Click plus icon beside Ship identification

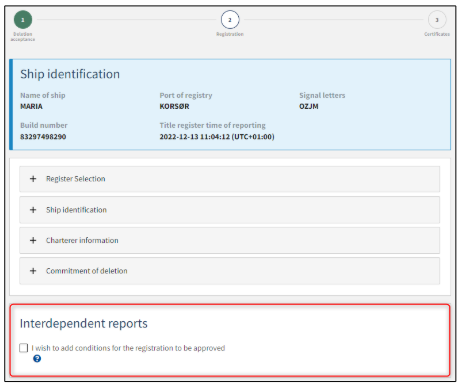(x=33, y=210)
